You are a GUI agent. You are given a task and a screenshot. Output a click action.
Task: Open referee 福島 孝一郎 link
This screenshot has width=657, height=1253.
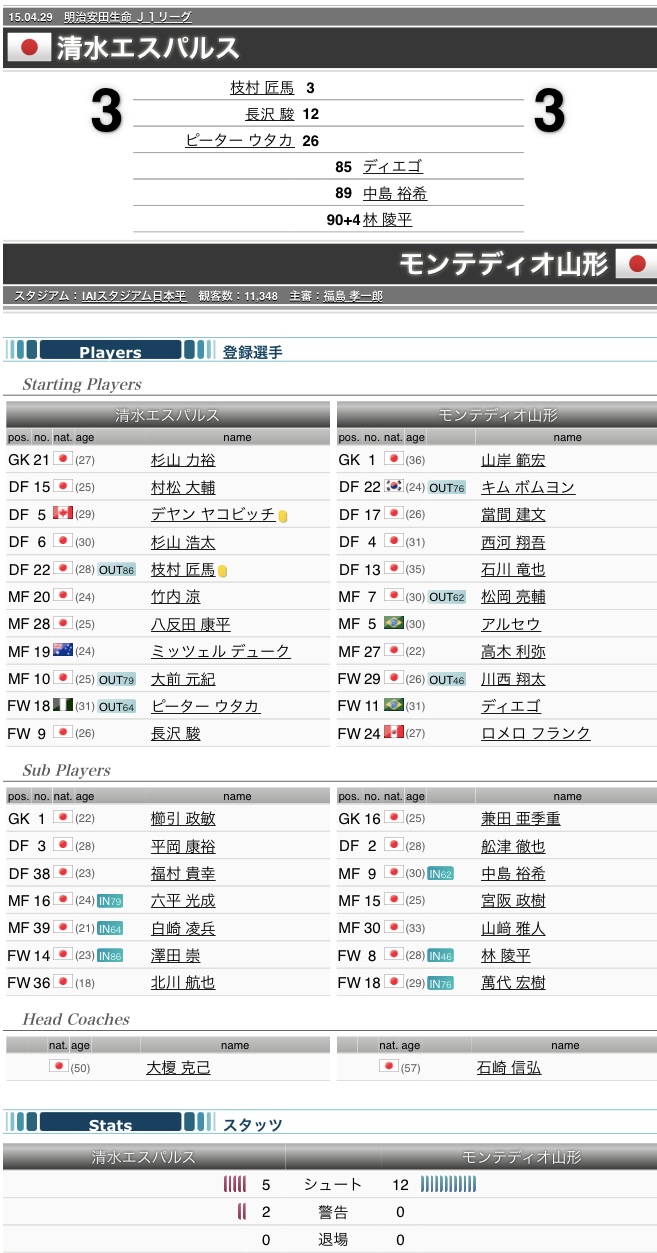pyautogui.click(x=352, y=296)
